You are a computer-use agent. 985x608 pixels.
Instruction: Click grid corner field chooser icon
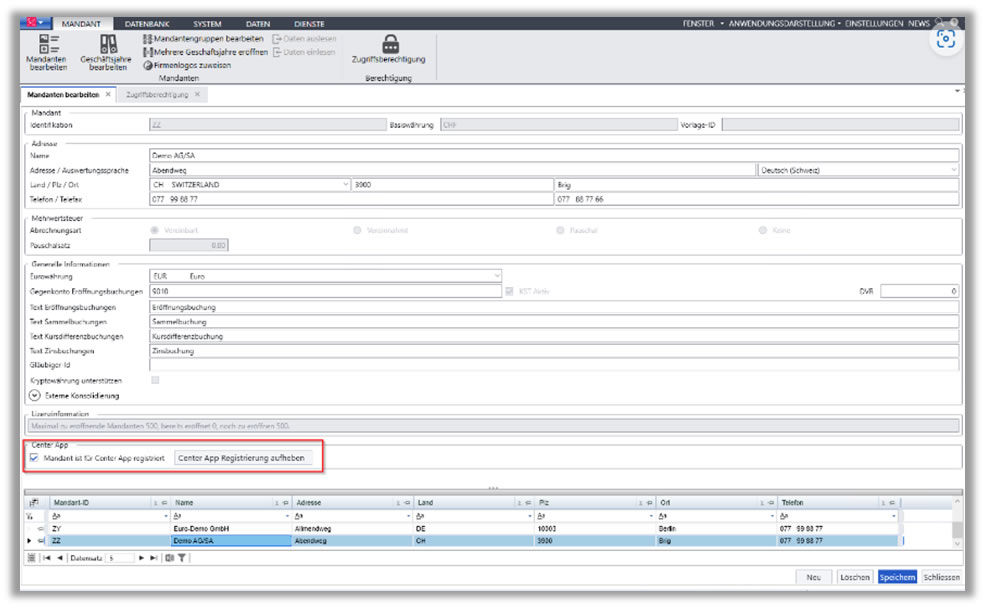[34, 502]
